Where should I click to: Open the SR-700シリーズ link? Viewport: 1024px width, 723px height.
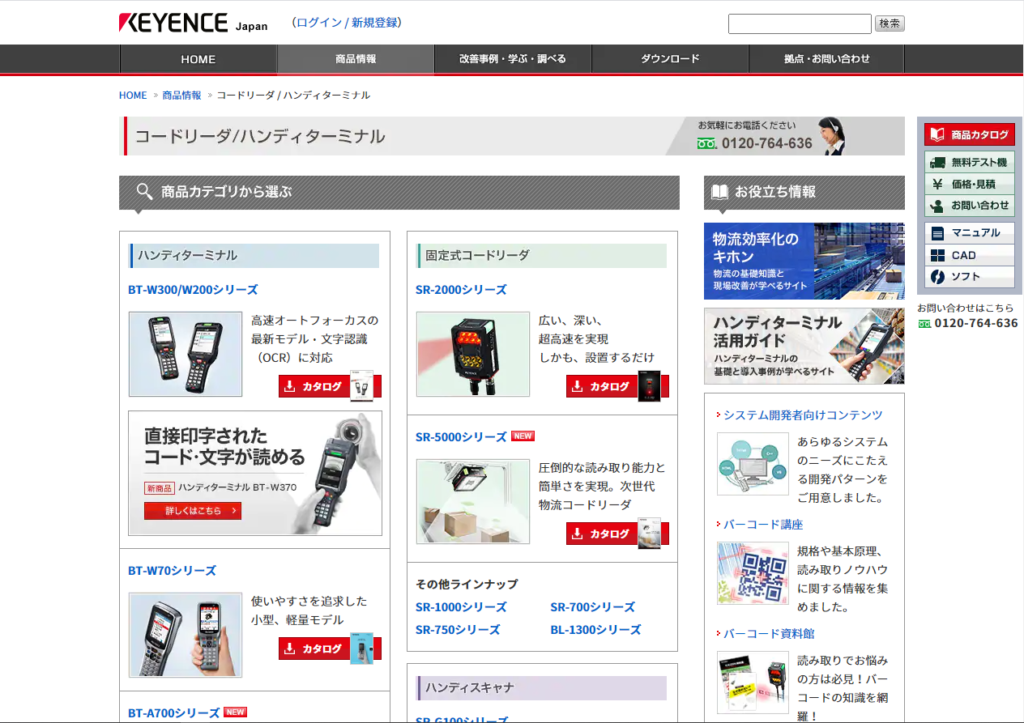pyautogui.click(x=592, y=607)
